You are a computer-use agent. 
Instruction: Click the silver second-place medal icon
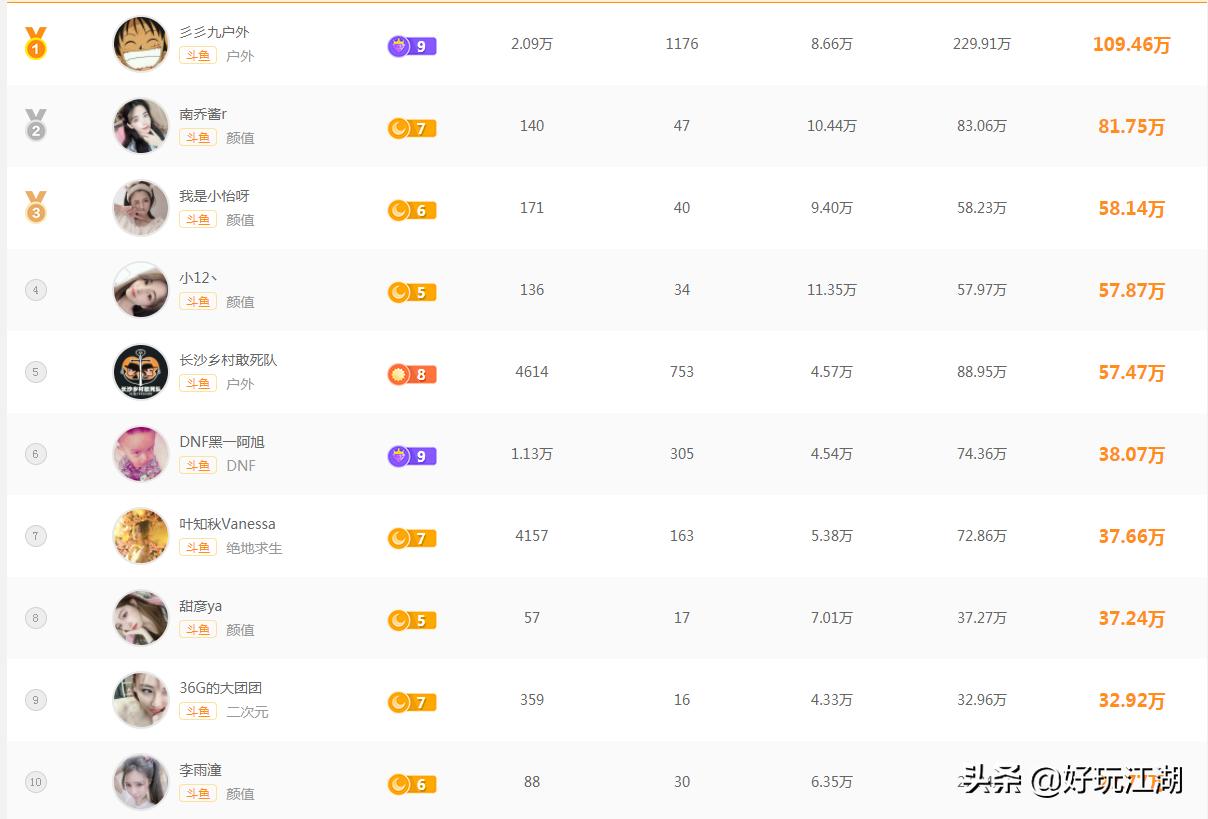36,125
